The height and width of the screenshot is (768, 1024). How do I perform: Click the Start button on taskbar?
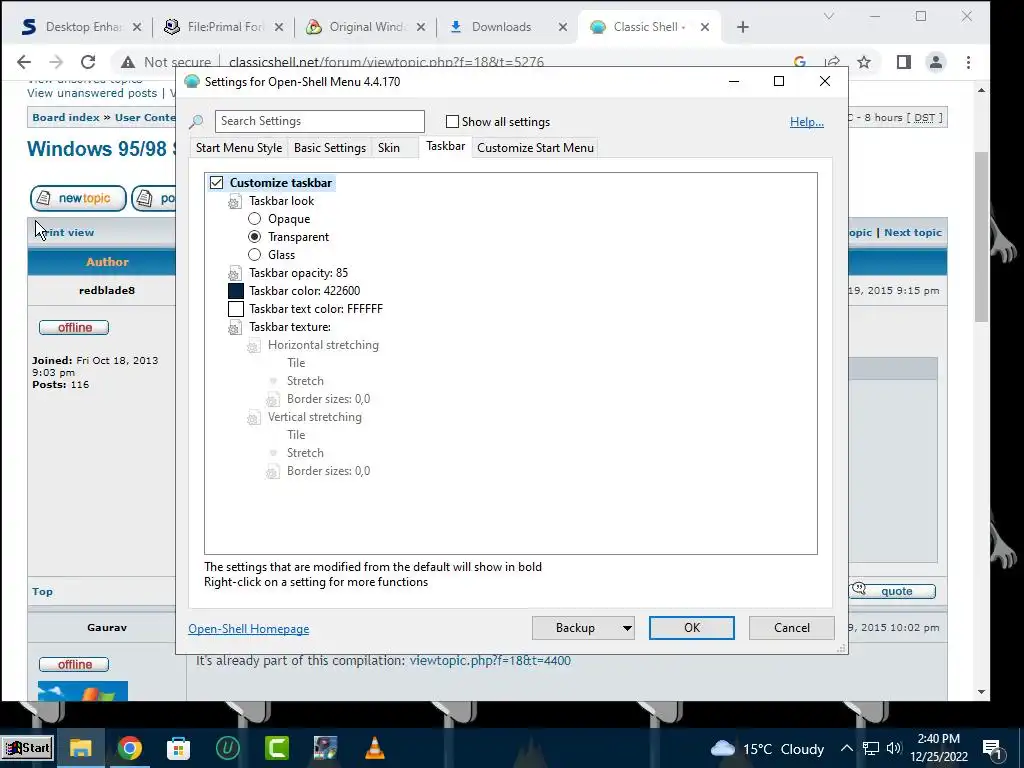27,748
